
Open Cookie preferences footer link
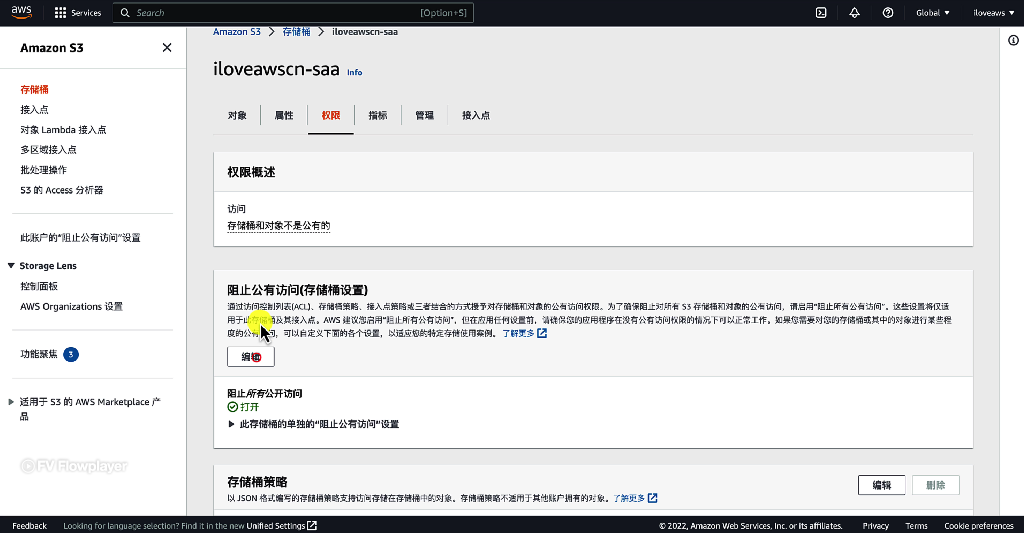(x=979, y=526)
